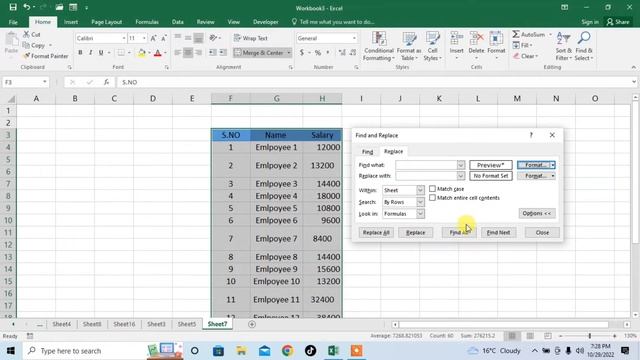Open Format as Table
The height and width of the screenshot is (360, 640).
coord(409,46)
